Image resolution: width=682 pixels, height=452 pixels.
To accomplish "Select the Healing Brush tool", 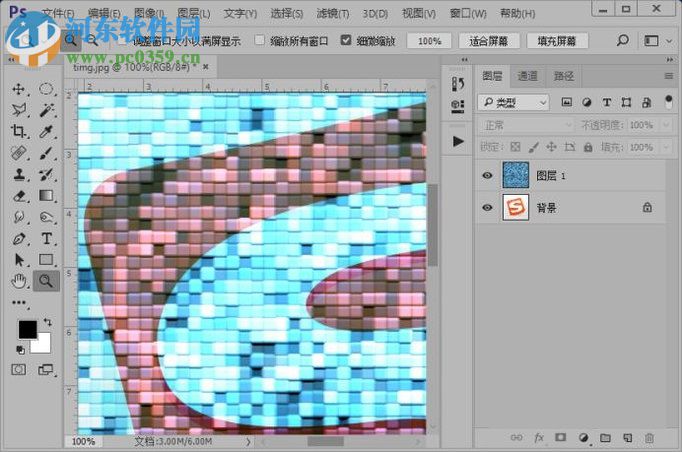I will [x=18, y=153].
